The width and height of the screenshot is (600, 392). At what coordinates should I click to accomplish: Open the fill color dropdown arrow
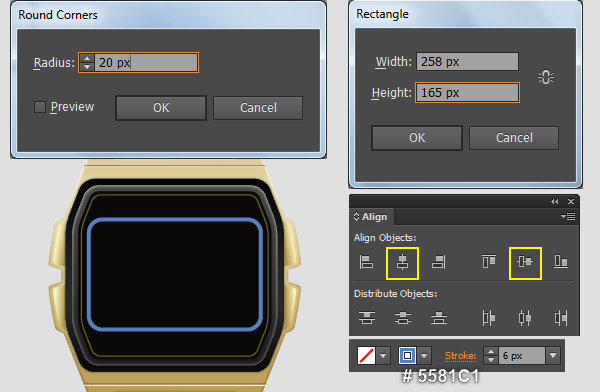coord(383,356)
